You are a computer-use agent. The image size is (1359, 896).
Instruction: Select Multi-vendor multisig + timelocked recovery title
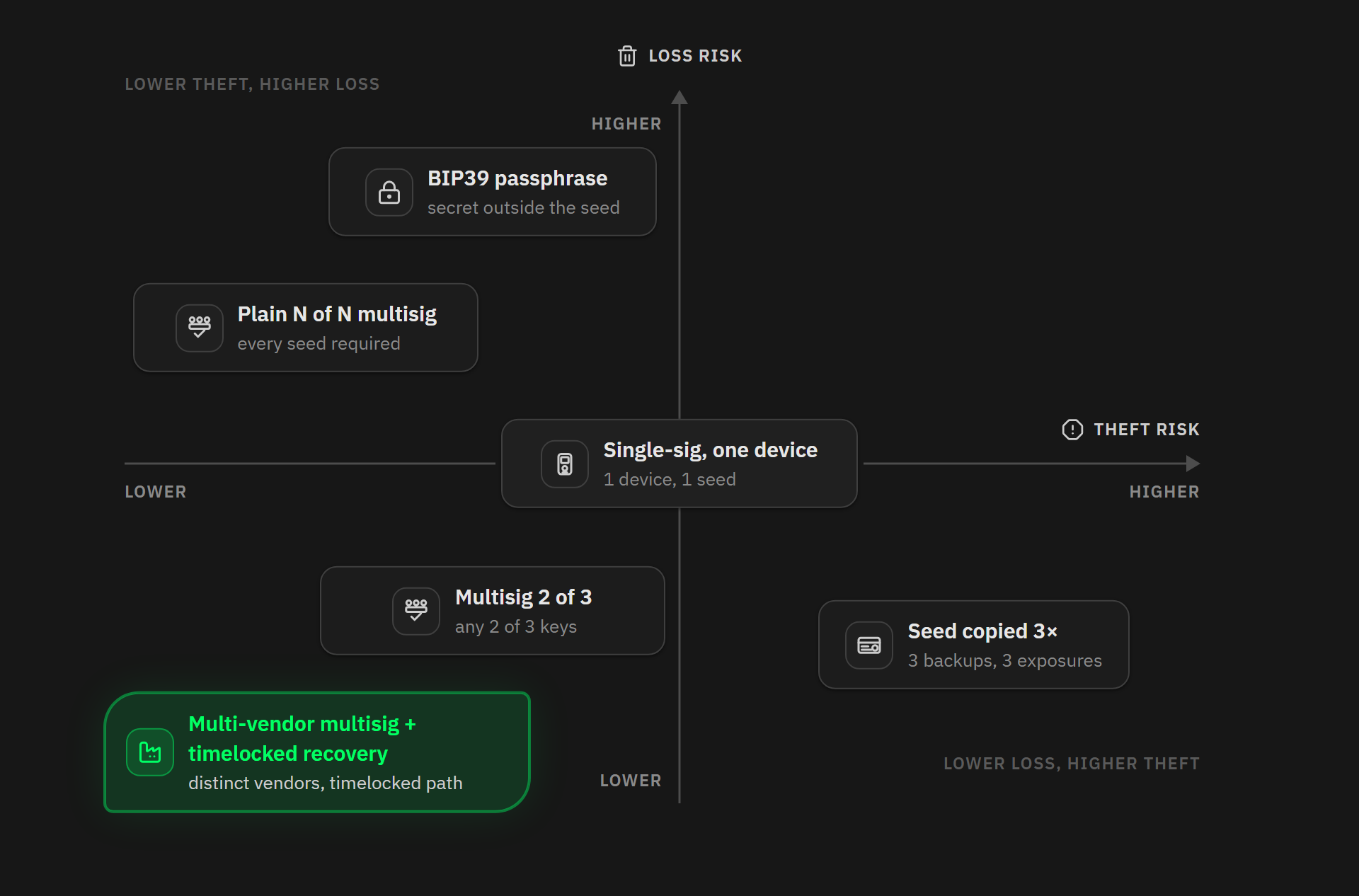tap(302, 739)
